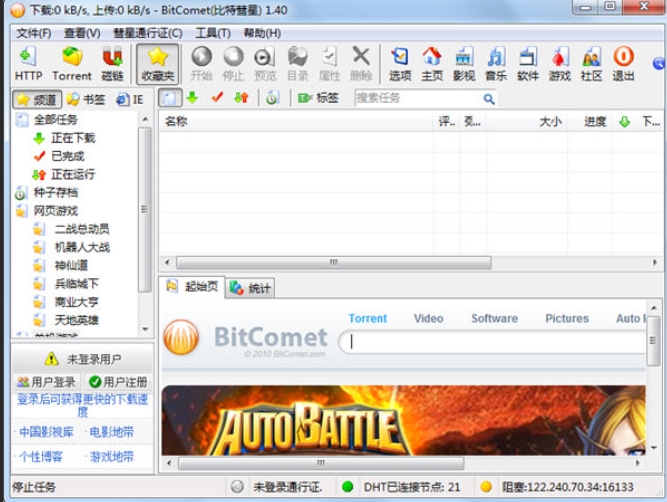
Task: Filter tasks by completed red checkmark
Action: click(217, 98)
